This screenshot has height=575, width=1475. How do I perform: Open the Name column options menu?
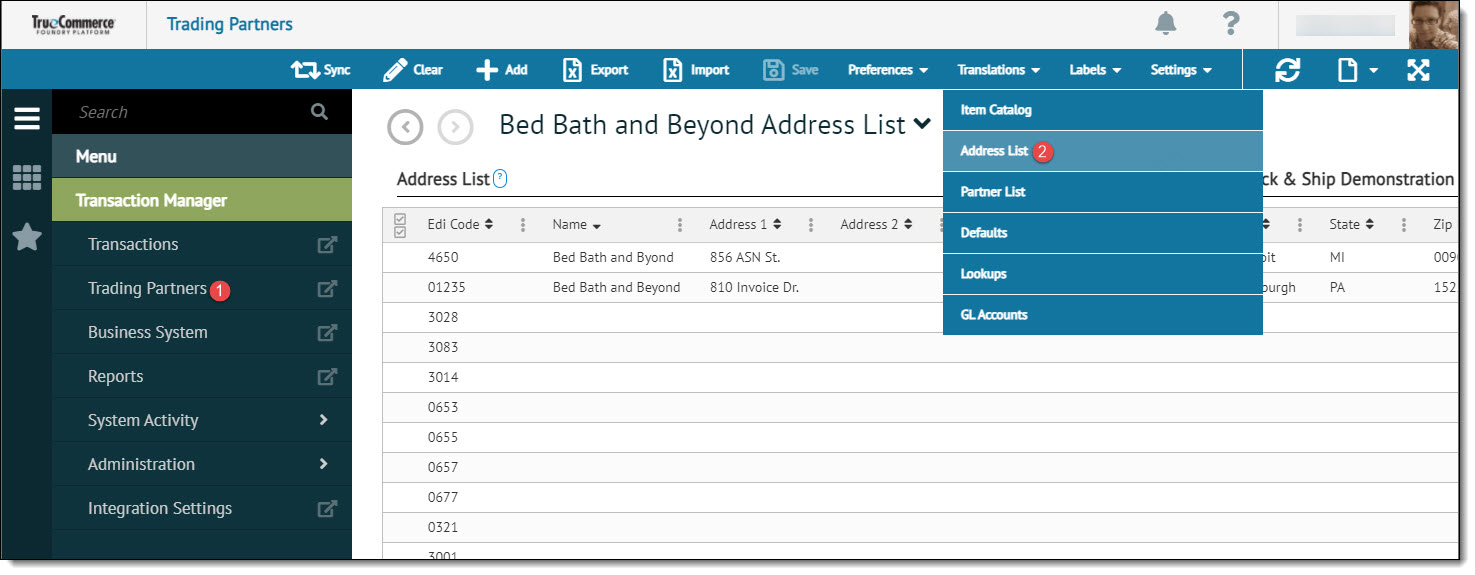680,225
